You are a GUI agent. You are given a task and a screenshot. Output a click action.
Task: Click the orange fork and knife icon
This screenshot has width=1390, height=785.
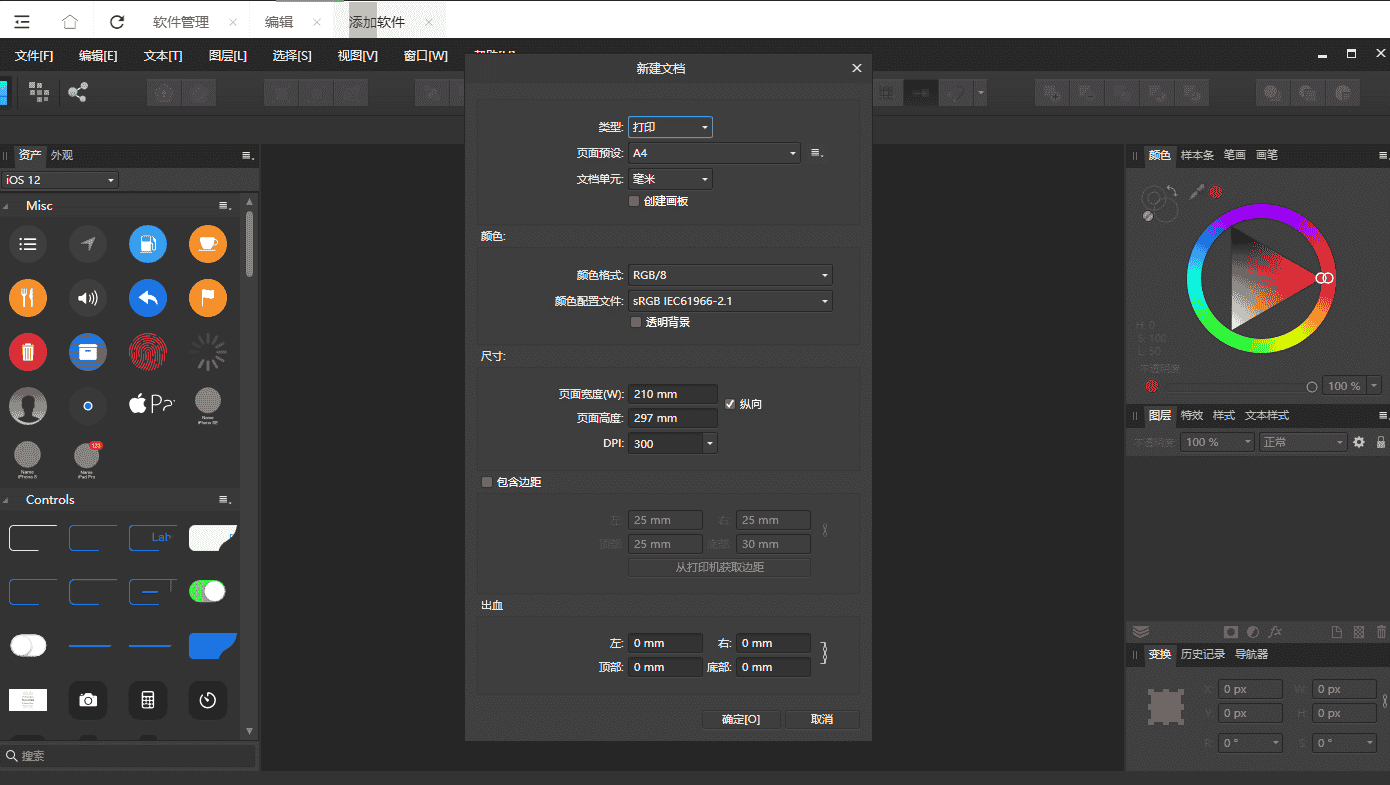28,297
